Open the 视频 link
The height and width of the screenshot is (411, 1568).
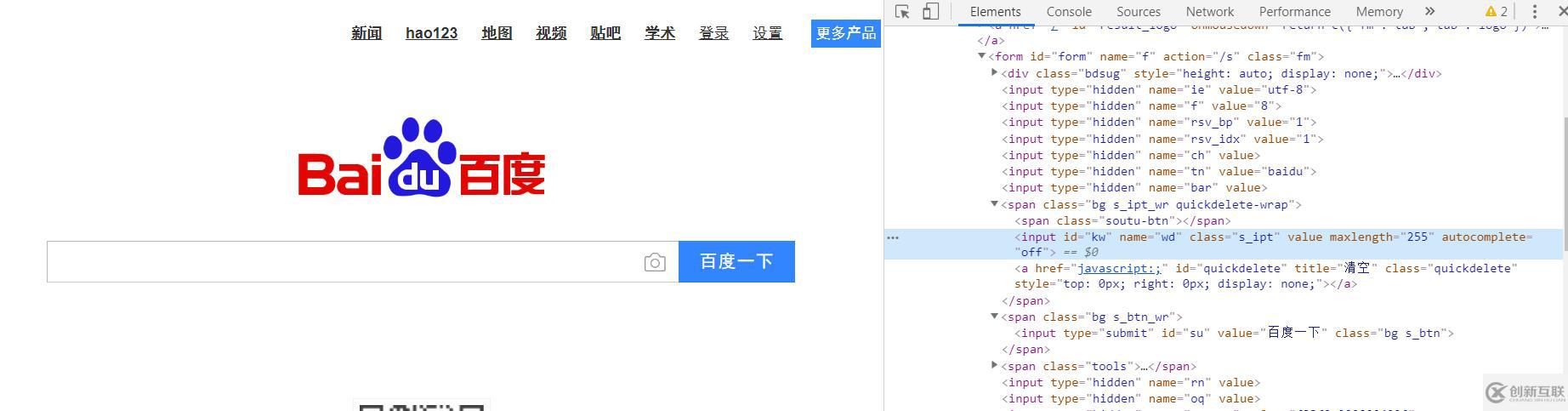coord(551,33)
